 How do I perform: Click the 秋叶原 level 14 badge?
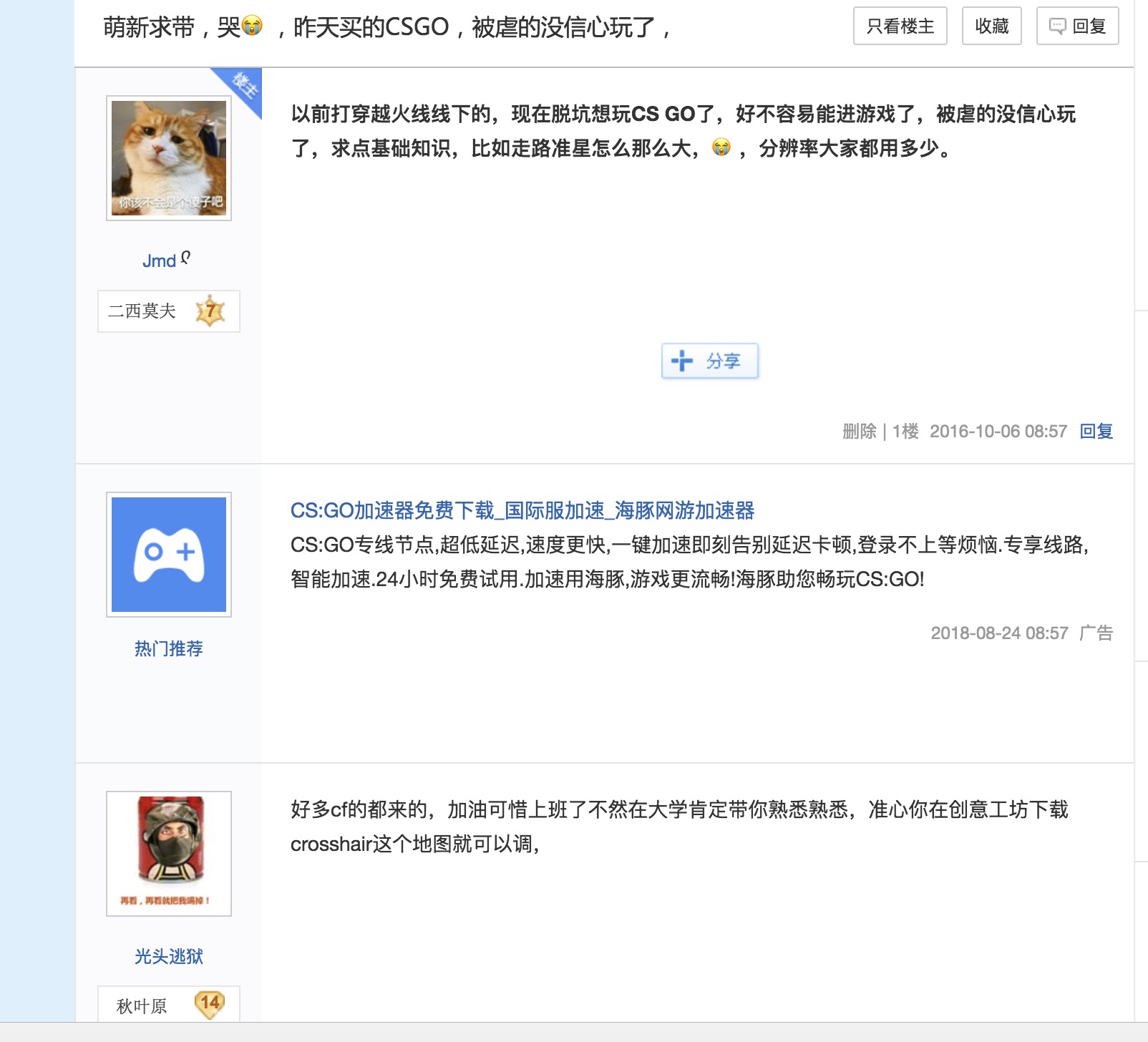[x=169, y=1005]
